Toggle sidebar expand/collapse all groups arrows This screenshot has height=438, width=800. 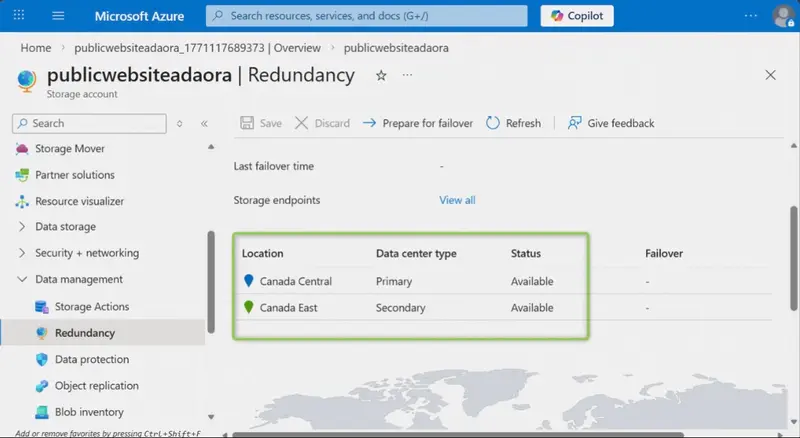(x=180, y=124)
